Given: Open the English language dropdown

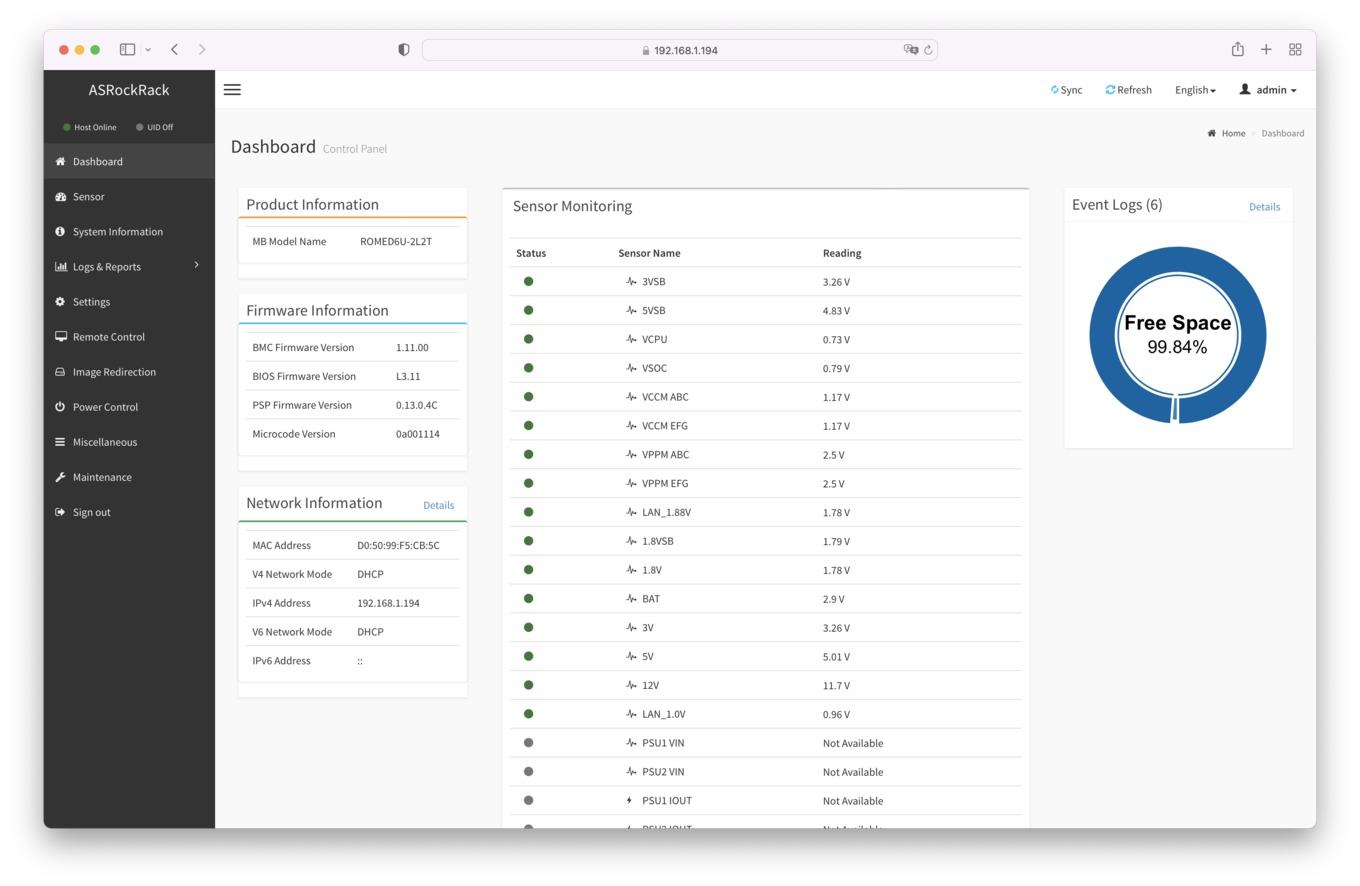Looking at the screenshot, I should point(1195,90).
